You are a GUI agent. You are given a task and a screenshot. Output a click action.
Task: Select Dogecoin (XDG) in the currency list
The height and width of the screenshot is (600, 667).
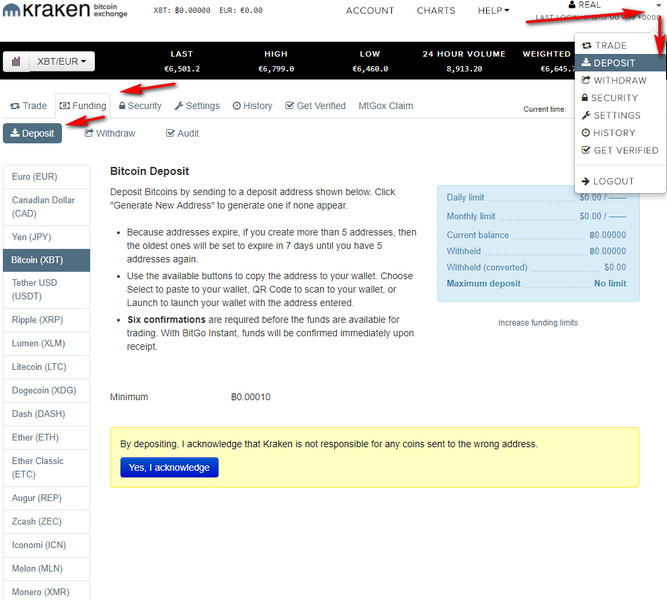tap(46, 391)
